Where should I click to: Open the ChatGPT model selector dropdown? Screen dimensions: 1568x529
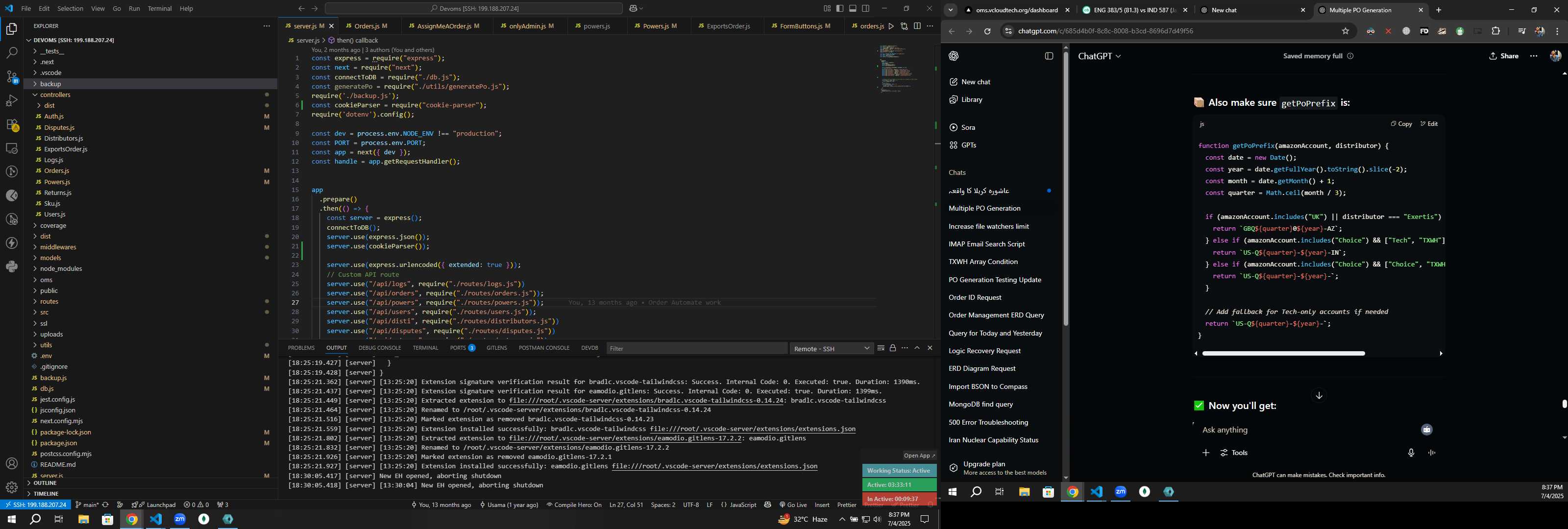pyautogui.click(x=1099, y=56)
